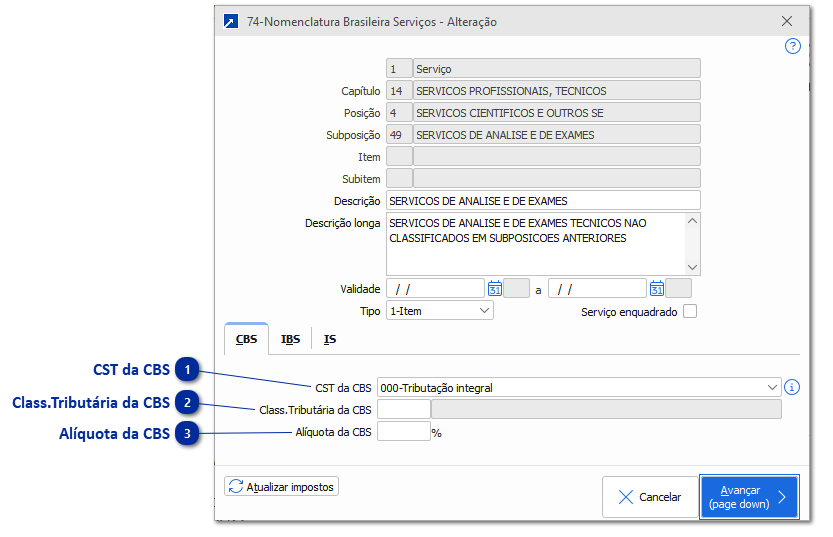Click the help question mark icon
This screenshot has width=833, height=537.
pos(793,46)
